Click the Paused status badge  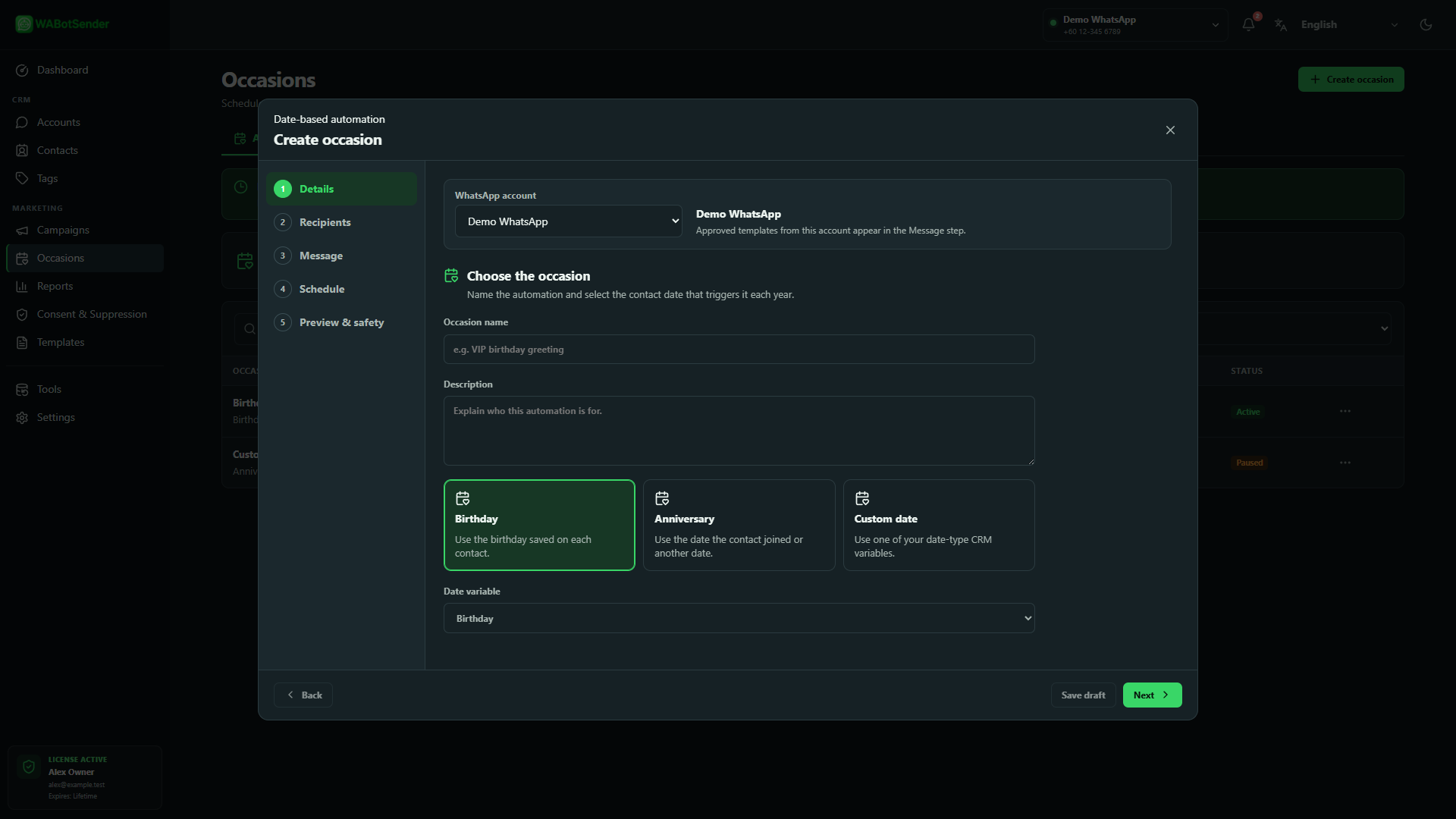[1249, 463]
